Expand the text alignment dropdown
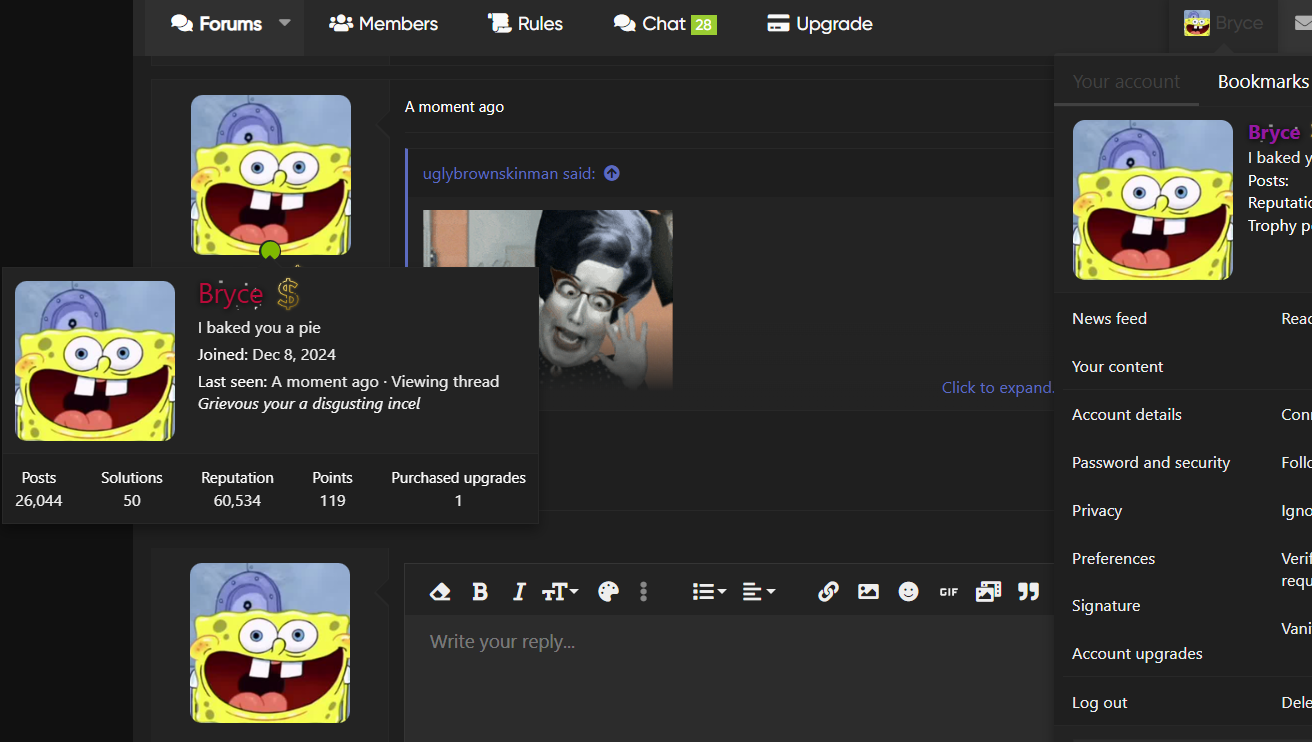The image size is (1312, 742). [760, 592]
